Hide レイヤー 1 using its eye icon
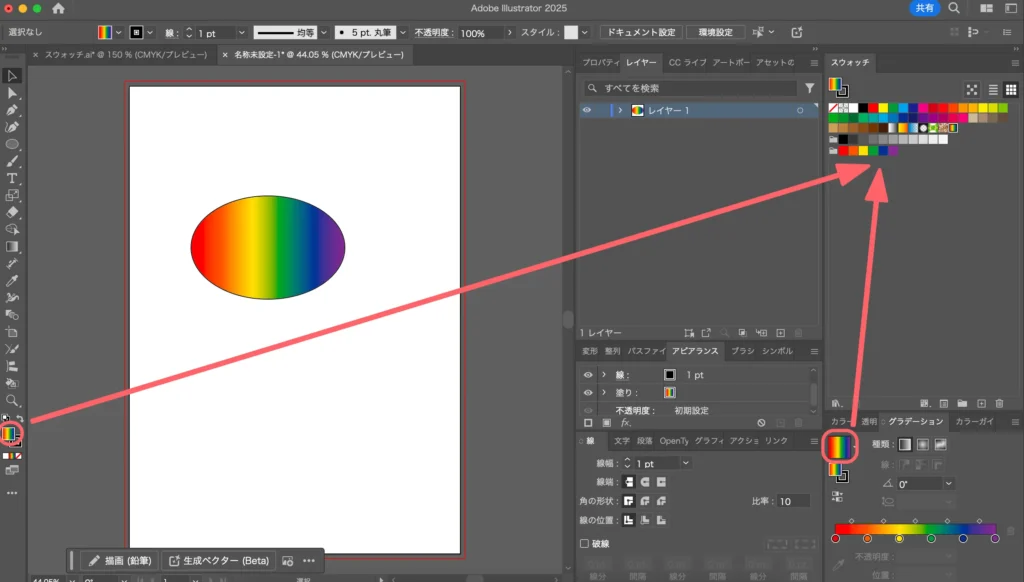The image size is (1024, 582). 587,110
